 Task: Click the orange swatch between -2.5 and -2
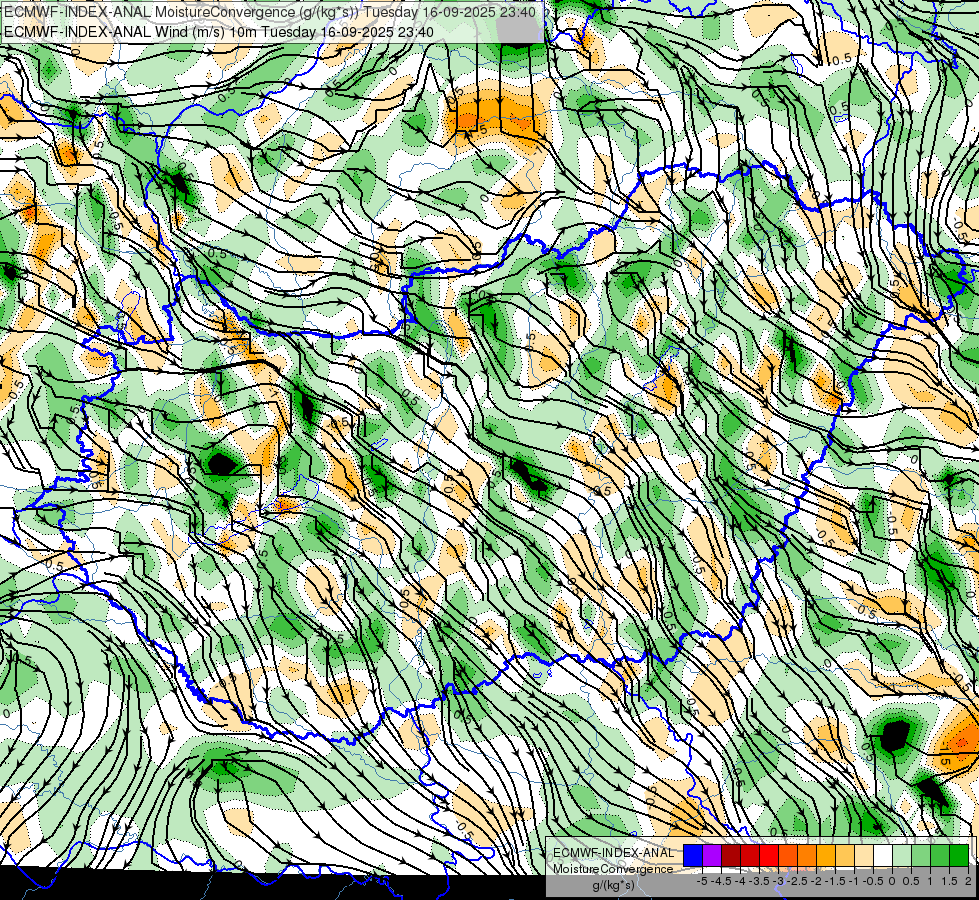(x=807, y=855)
